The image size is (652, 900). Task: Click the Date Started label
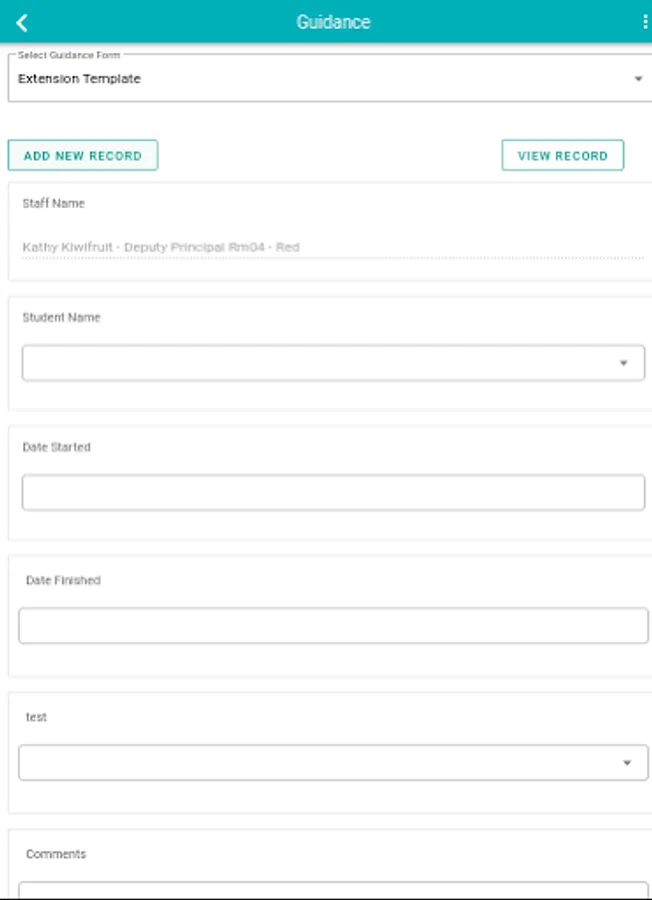(x=56, y=447)
